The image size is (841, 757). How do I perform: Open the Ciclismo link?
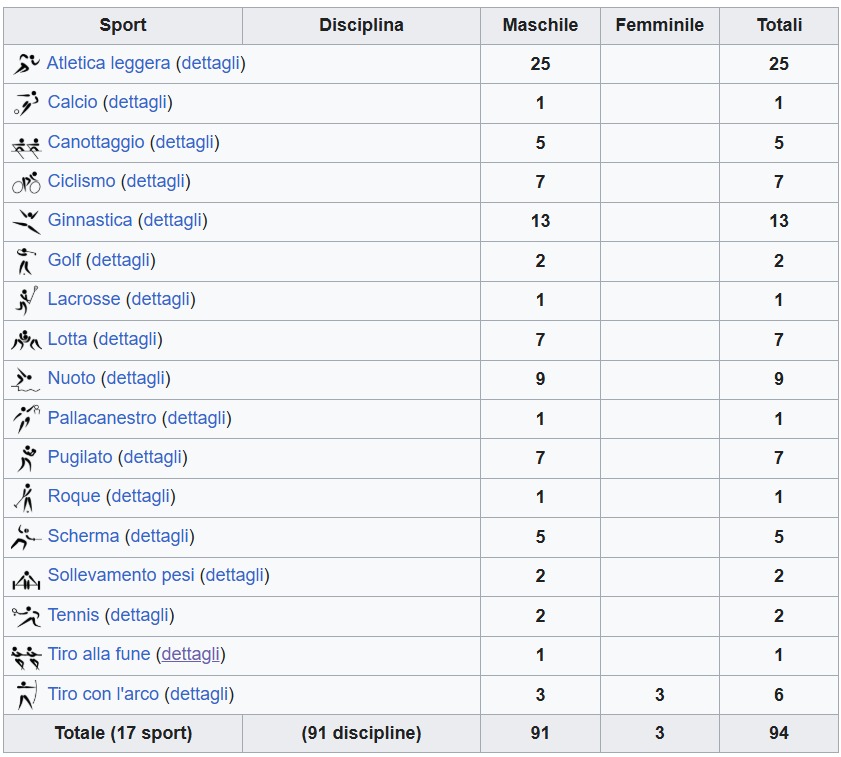(x=82, y=181)
